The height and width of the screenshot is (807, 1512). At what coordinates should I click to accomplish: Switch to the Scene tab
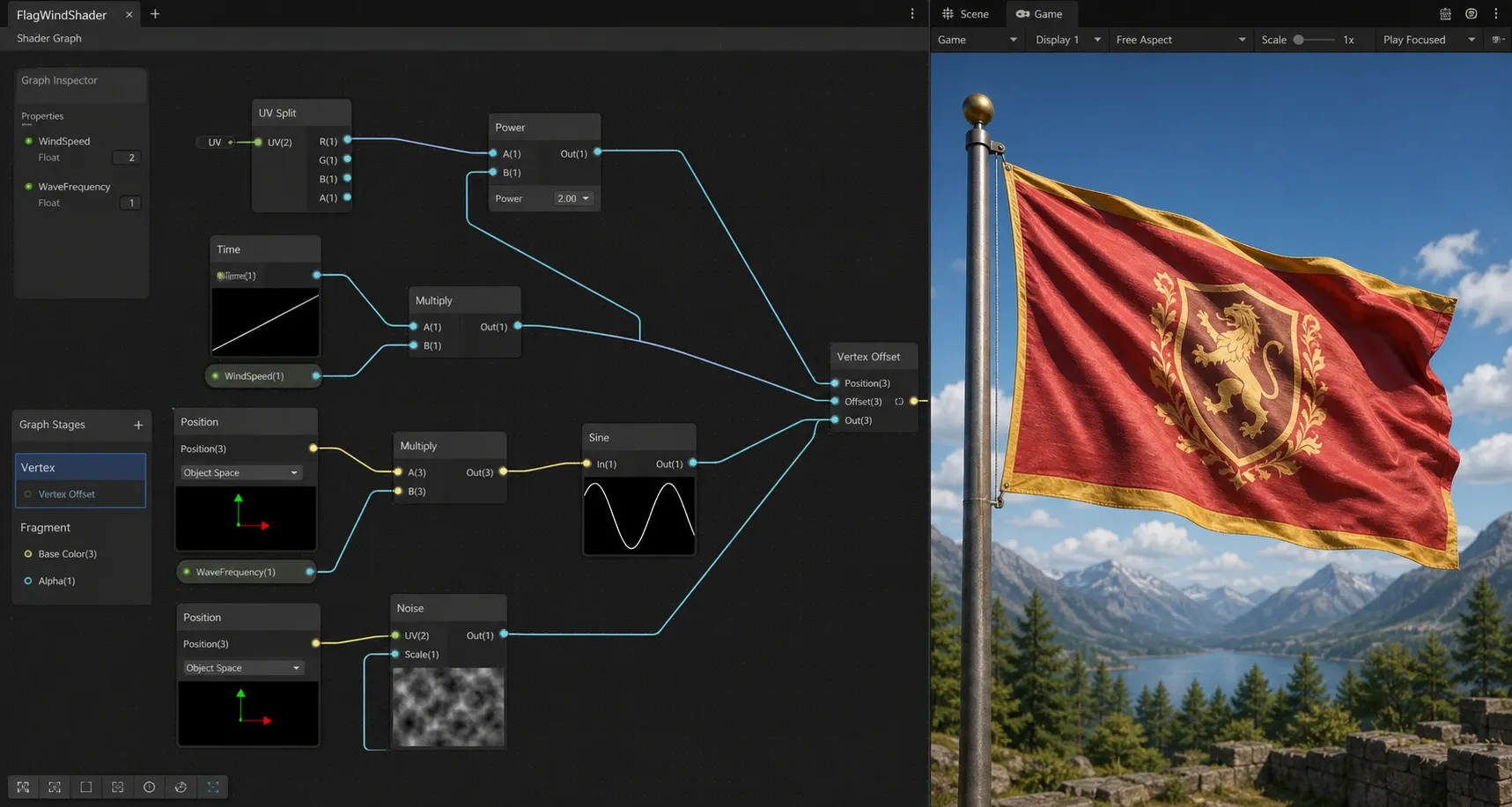(966, 14)
